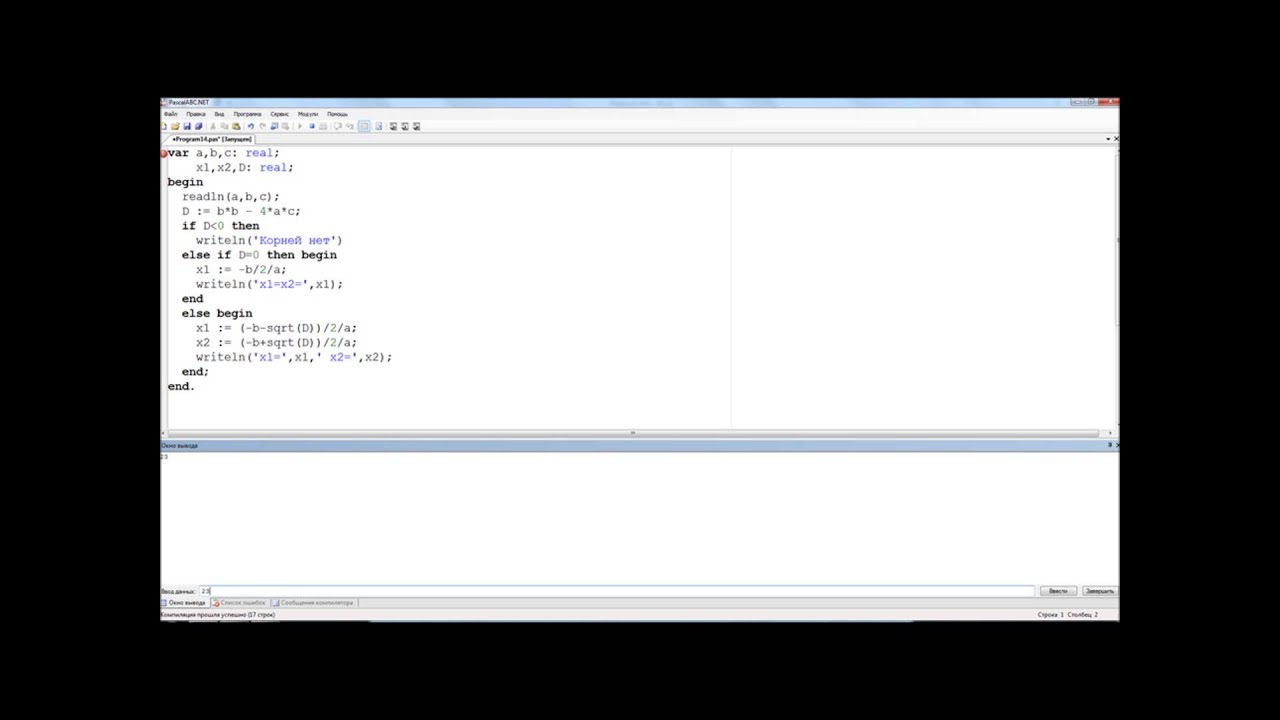
Task: Open the Файл menu
Action: (x=171, y=114)
